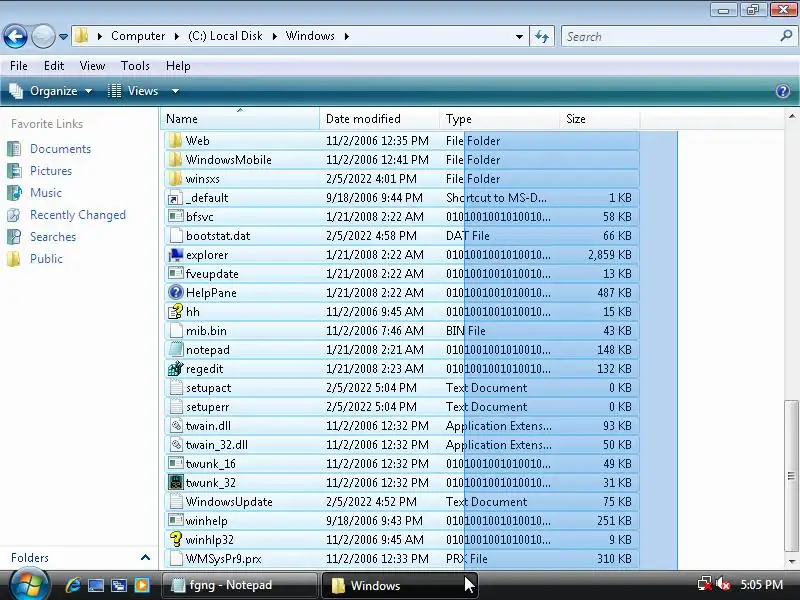This screenshot has width=800, height=600.
Task: Select the twunk_16 file name
Action: click(x=210, y=464)
